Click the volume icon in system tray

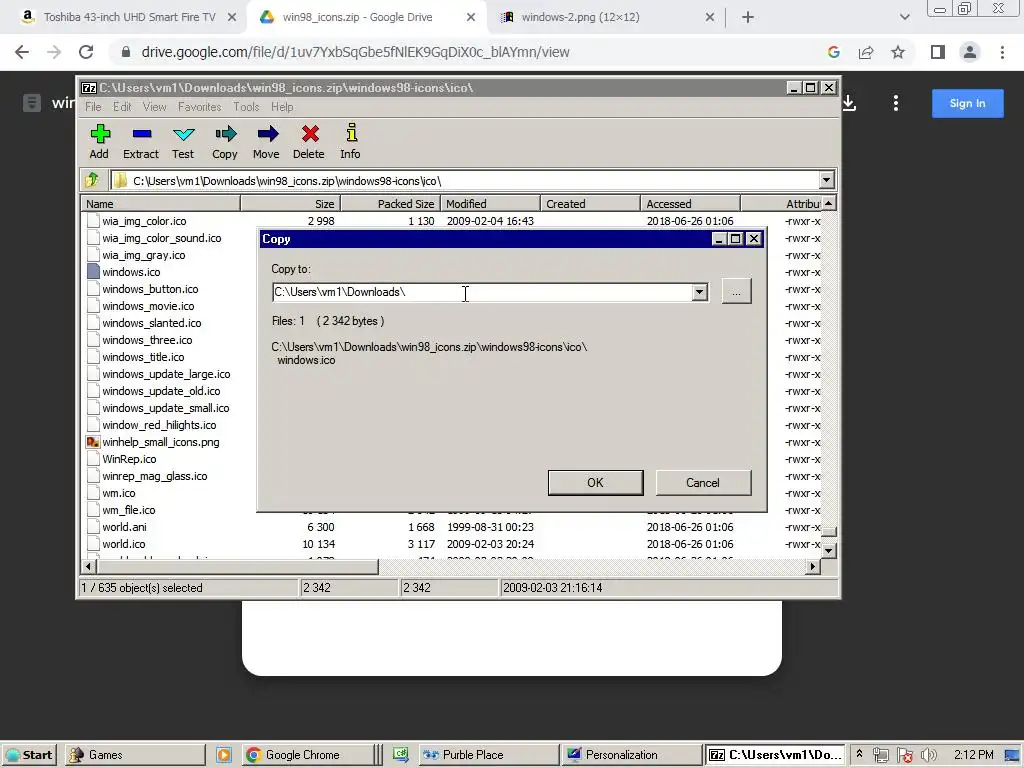coord(929,755)
